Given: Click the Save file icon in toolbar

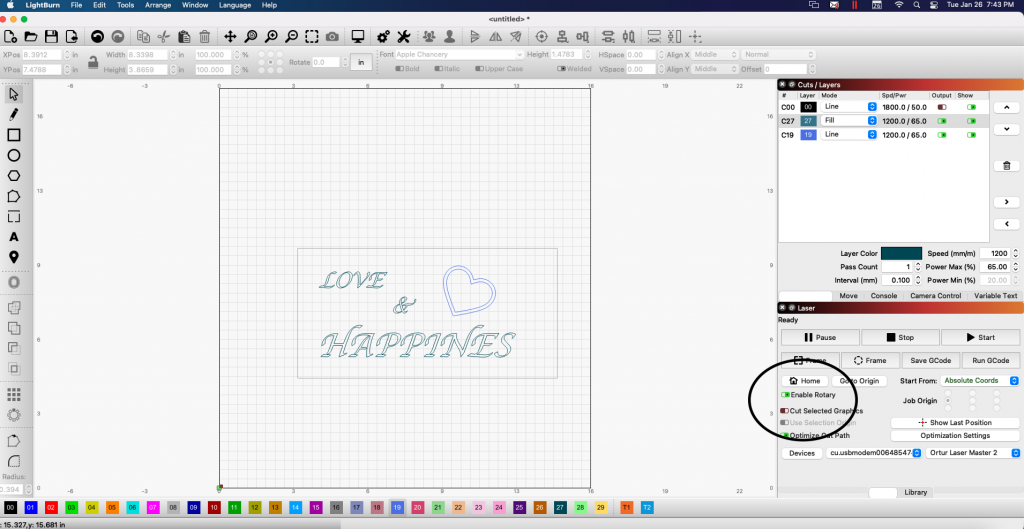Looking at the screenshot, I should click(51, 37).
